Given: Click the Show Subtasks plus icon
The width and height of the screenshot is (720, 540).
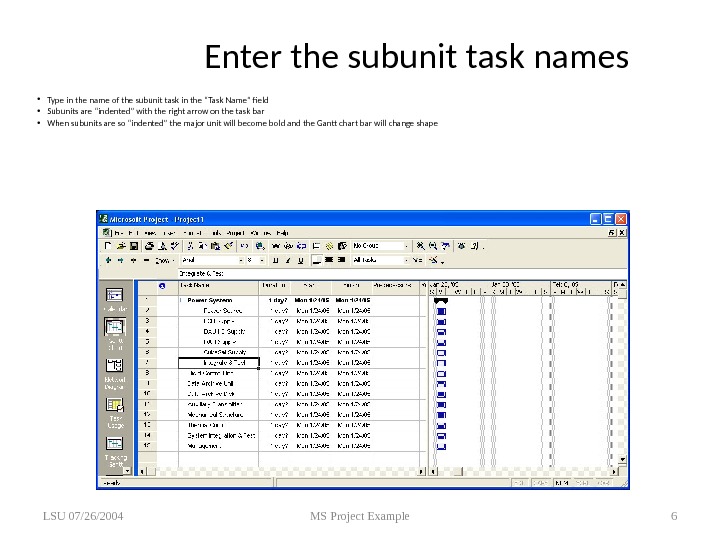Looking at the screenshot, I should click(x=134, y=260).
